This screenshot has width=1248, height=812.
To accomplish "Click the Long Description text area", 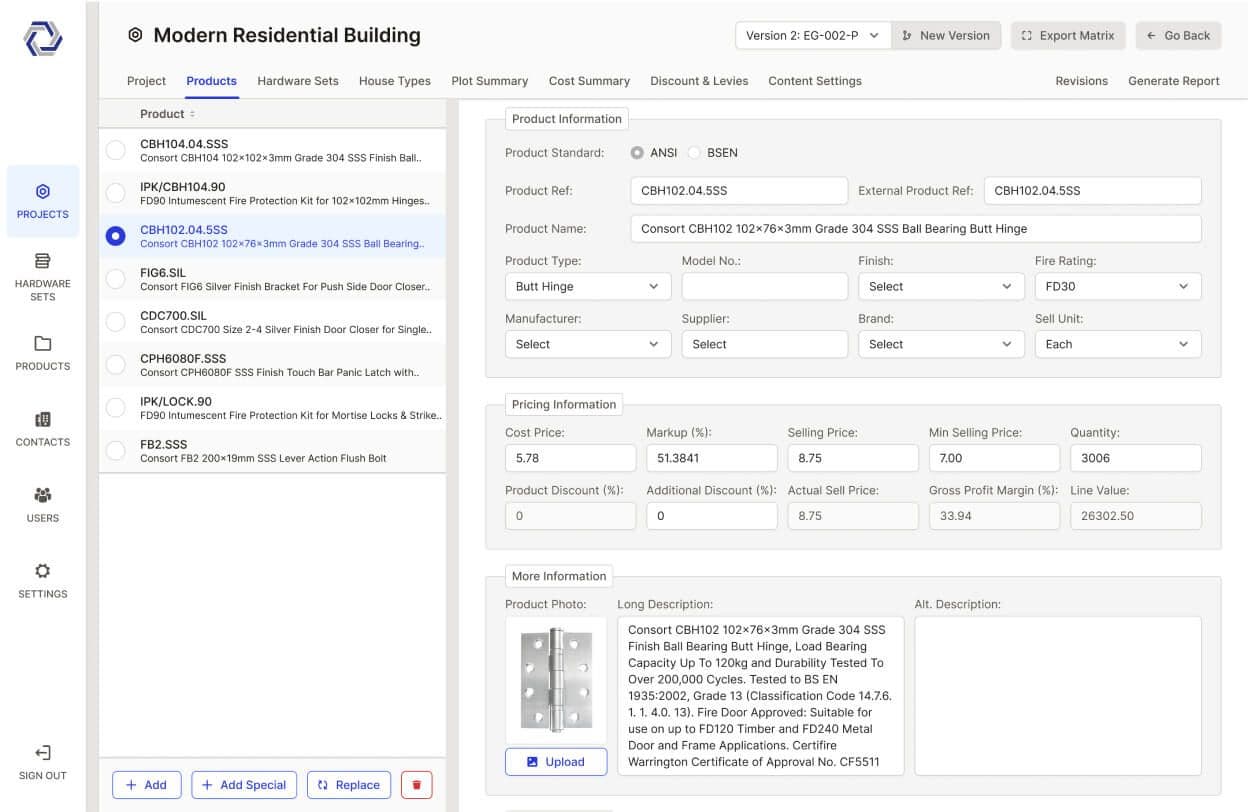I will click(x=760, y=696).
